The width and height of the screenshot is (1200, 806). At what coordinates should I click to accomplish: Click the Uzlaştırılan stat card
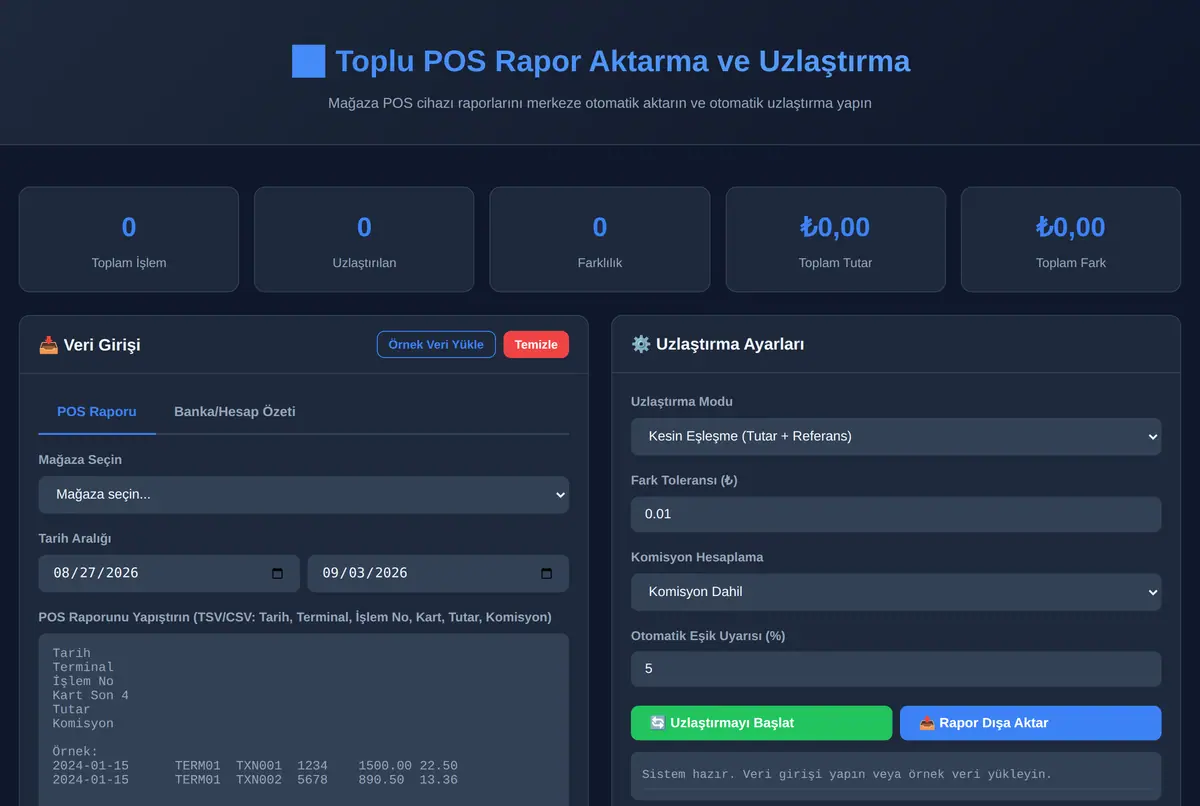(x=364, y=240)
